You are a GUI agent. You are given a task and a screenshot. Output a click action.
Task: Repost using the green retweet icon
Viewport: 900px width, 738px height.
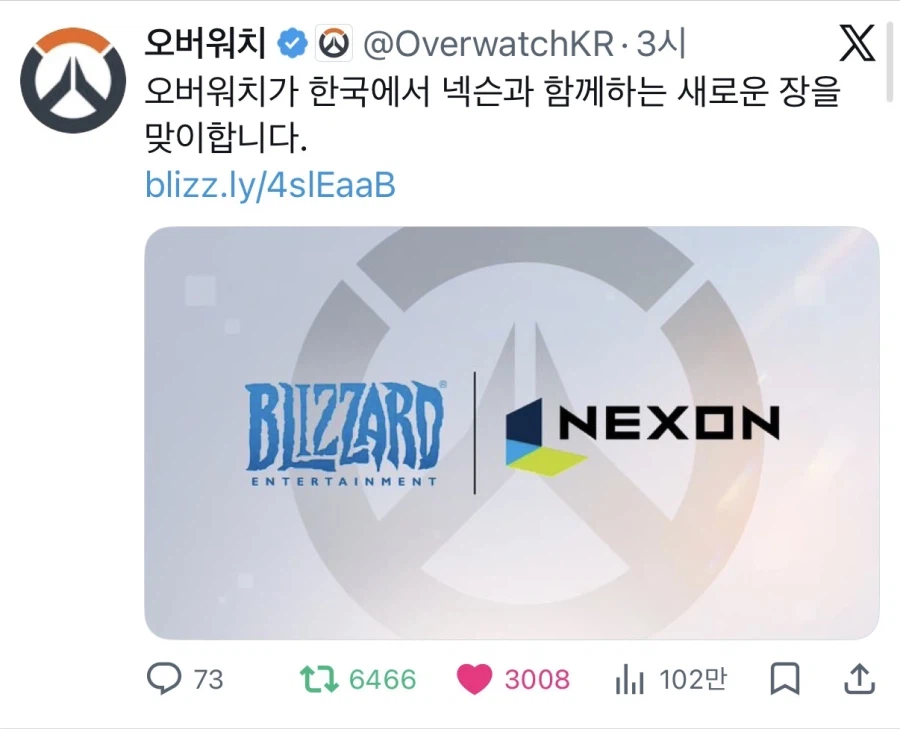(319, 679)
